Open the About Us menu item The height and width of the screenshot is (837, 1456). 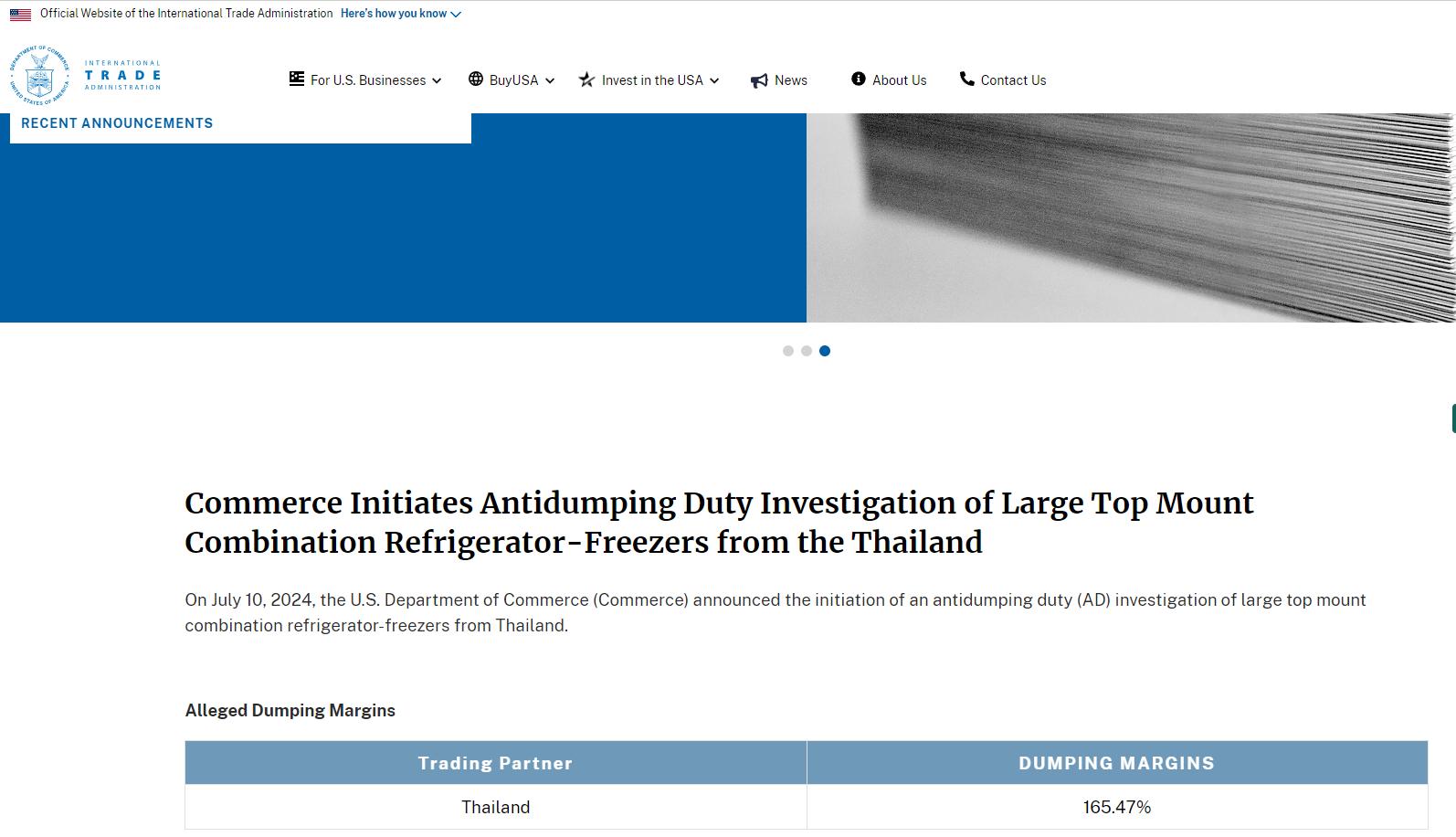(899, 80)
